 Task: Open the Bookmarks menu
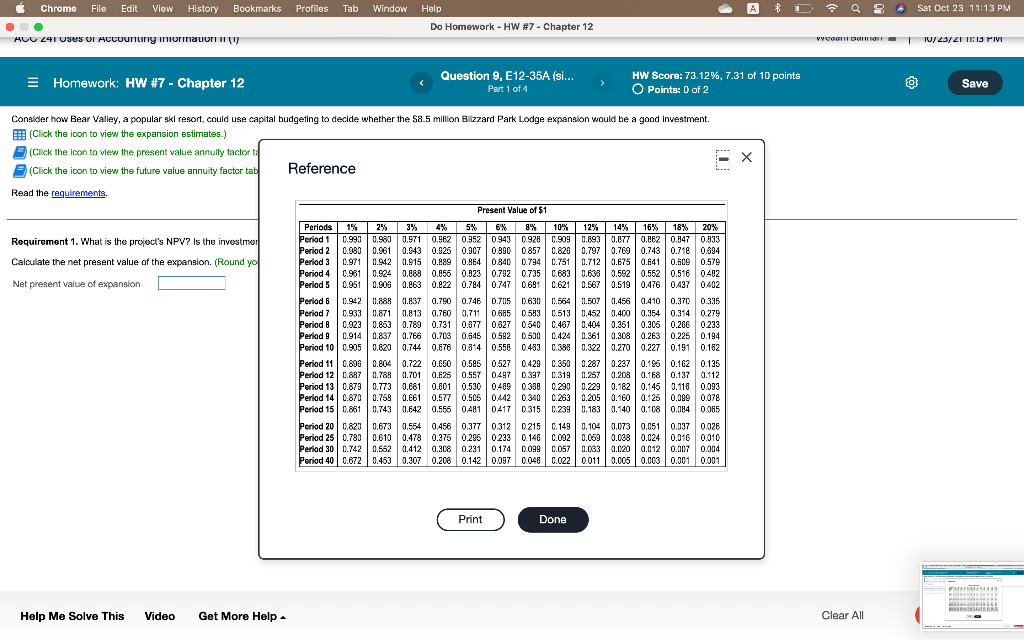tap(257, 8)
